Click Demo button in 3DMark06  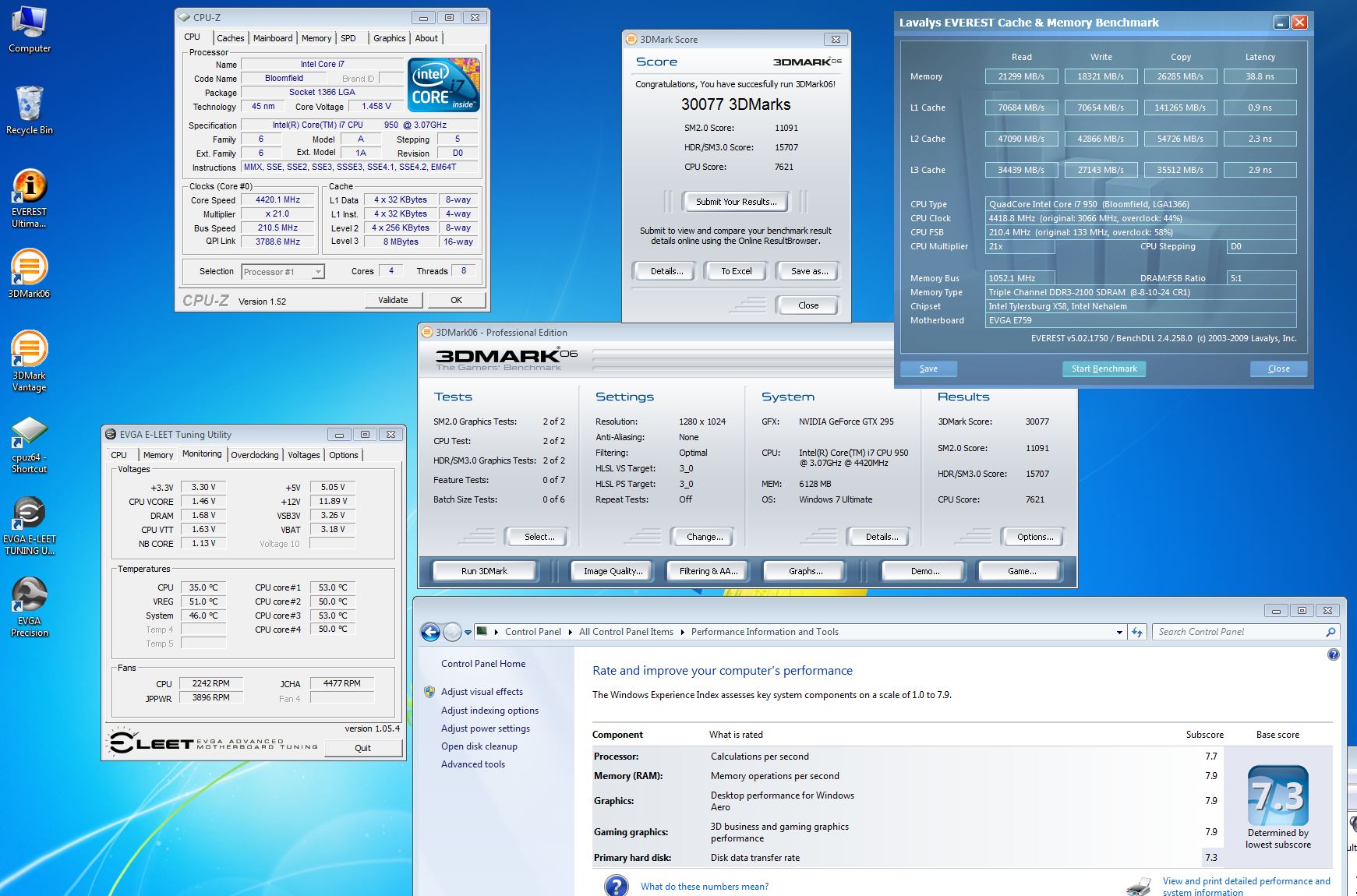tap(924, 571)
